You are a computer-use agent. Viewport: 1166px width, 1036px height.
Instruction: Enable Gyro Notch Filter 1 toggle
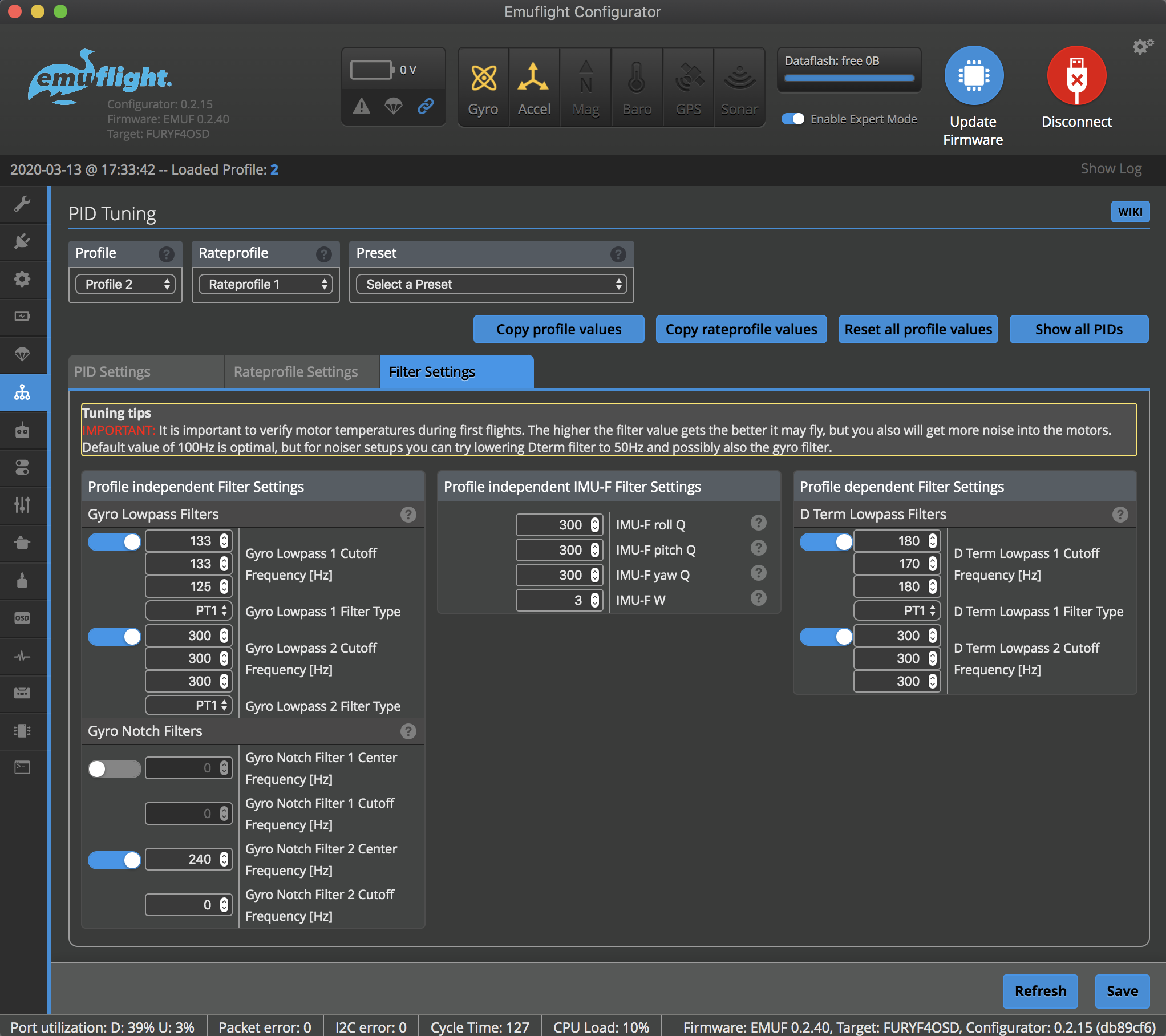tap(114, 768)
